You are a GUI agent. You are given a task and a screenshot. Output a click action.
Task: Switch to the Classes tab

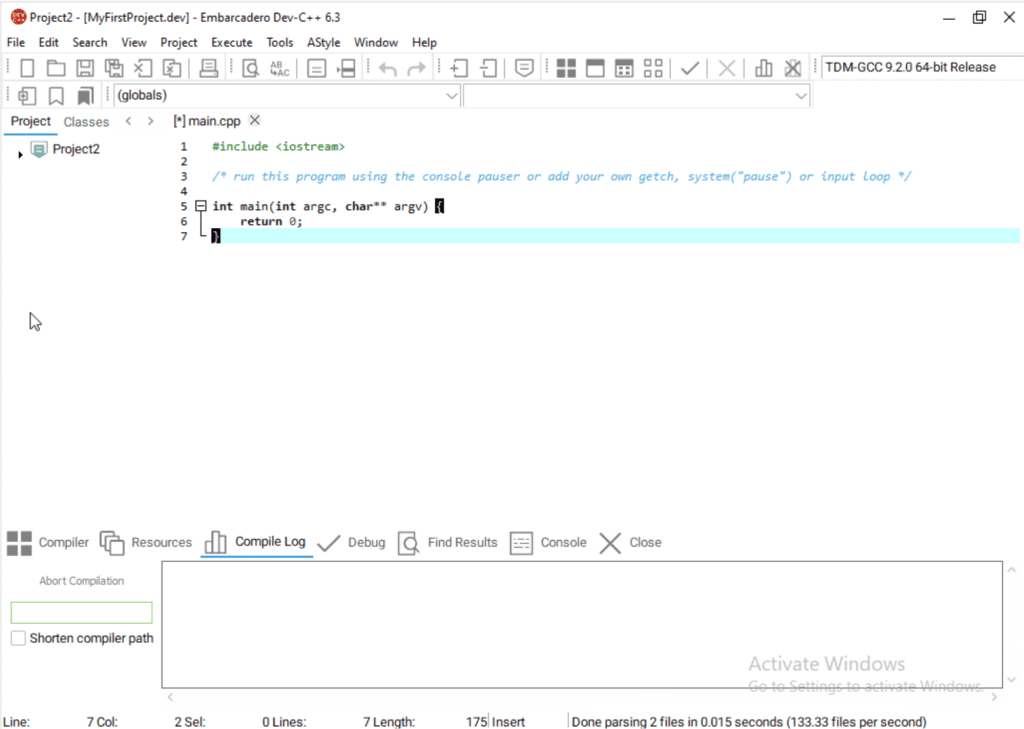(86, 122)
